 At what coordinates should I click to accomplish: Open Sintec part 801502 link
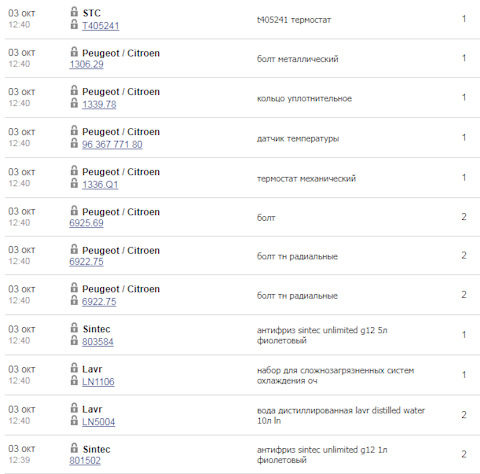pyautogui.click(x=85, y=461)
